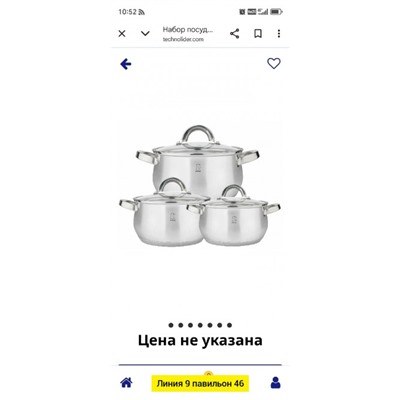Bookmark the page with bookmark icon
The image size is (400, 400).
click(258, 34)
